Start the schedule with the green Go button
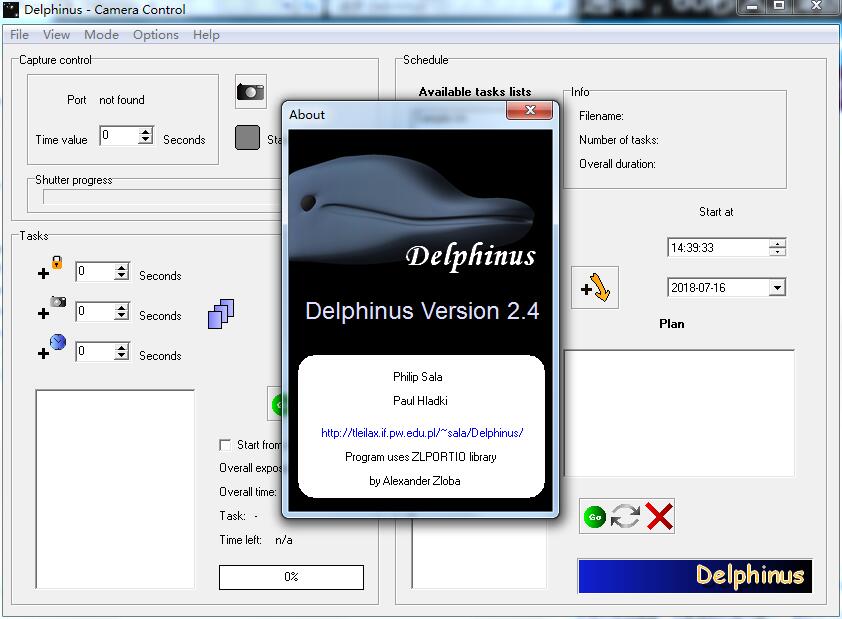 point(594,517)
